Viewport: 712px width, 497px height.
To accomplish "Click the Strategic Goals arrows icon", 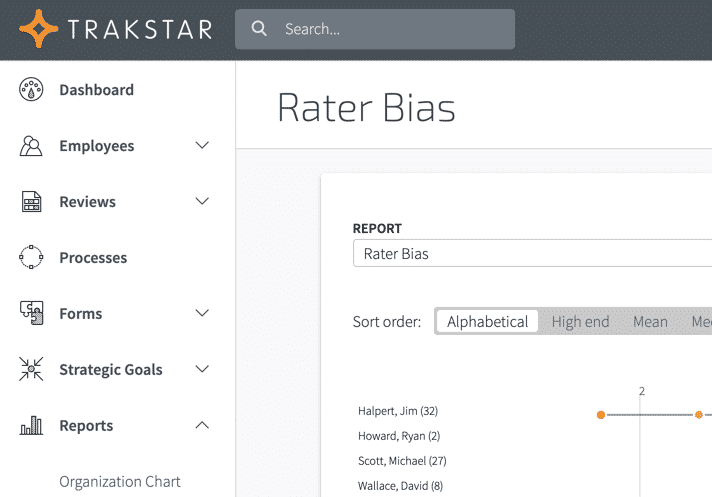I will (x=31, y=369).
